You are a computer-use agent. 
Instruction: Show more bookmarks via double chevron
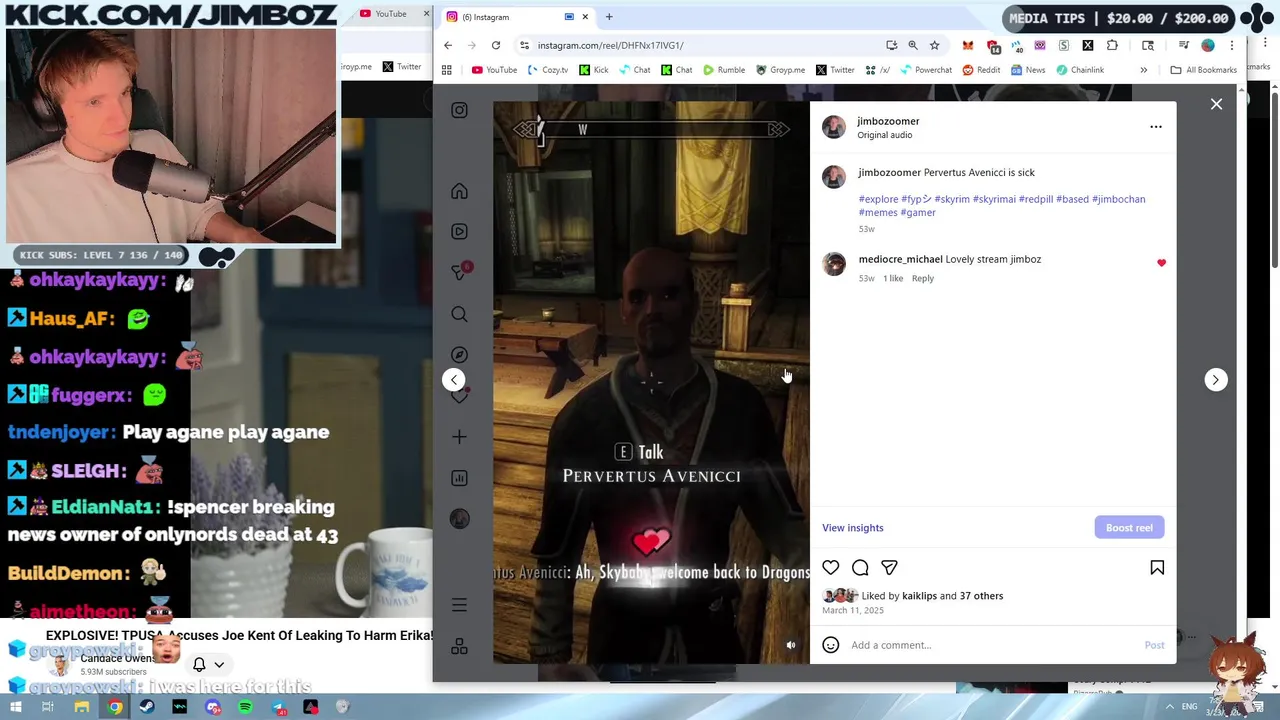(1143, 70)
